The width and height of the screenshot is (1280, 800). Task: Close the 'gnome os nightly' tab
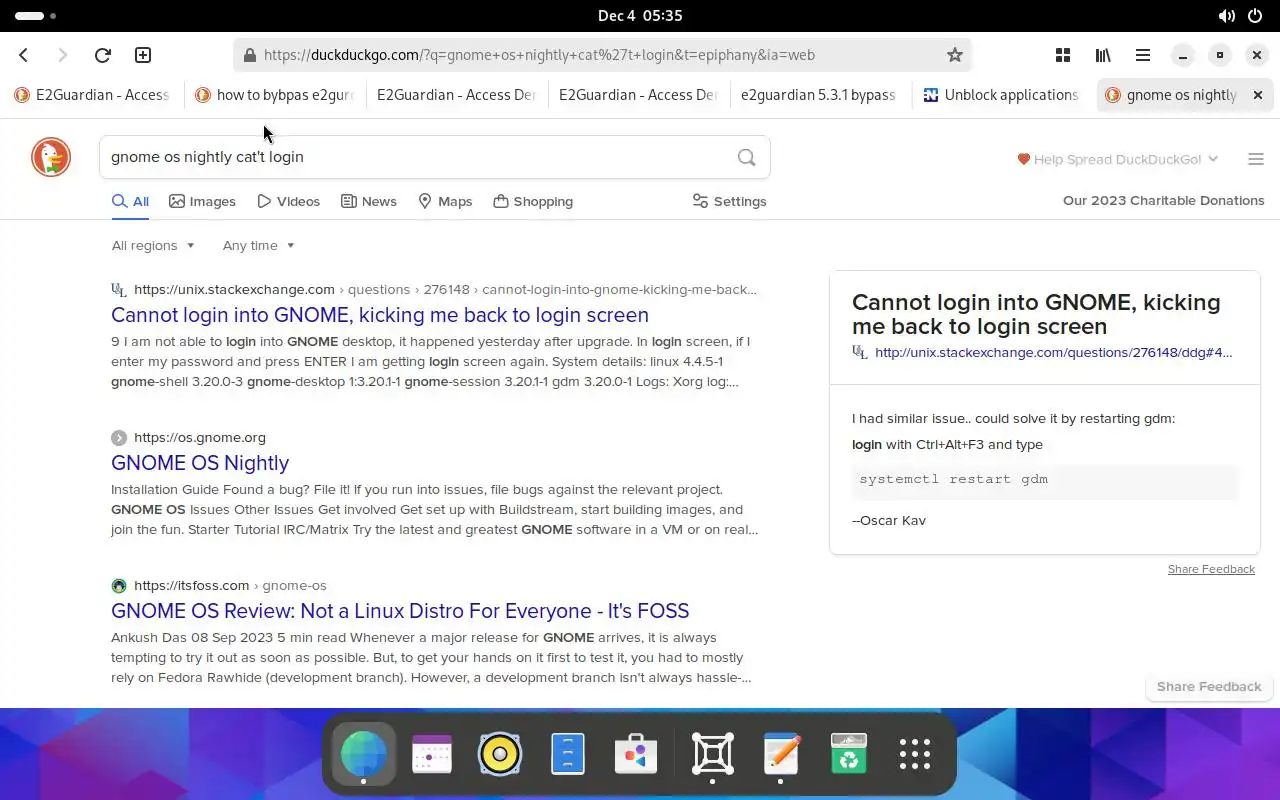1258,95
